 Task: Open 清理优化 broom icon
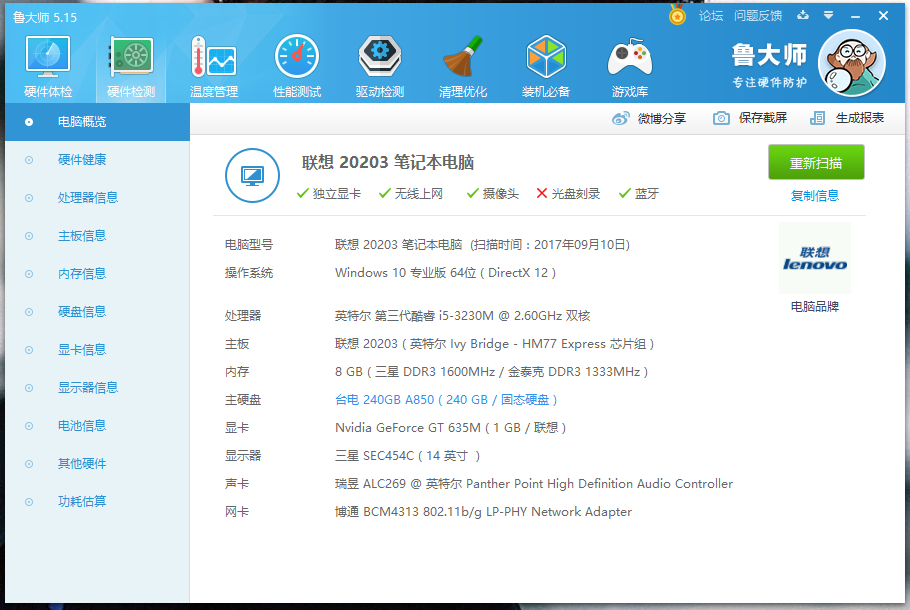pos(463,66)
